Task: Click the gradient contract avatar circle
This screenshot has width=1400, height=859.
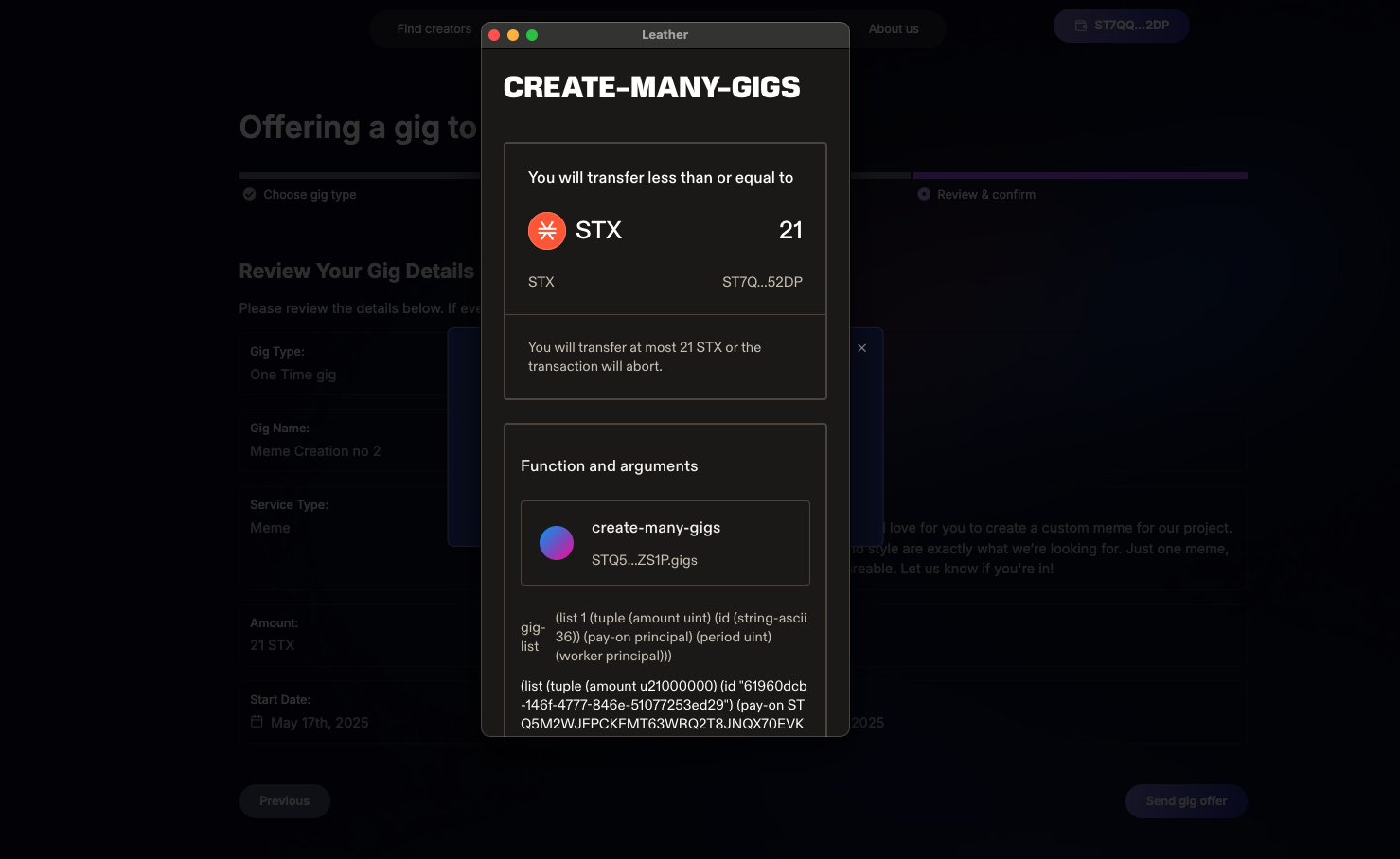Action: click(x=557, y=543)
